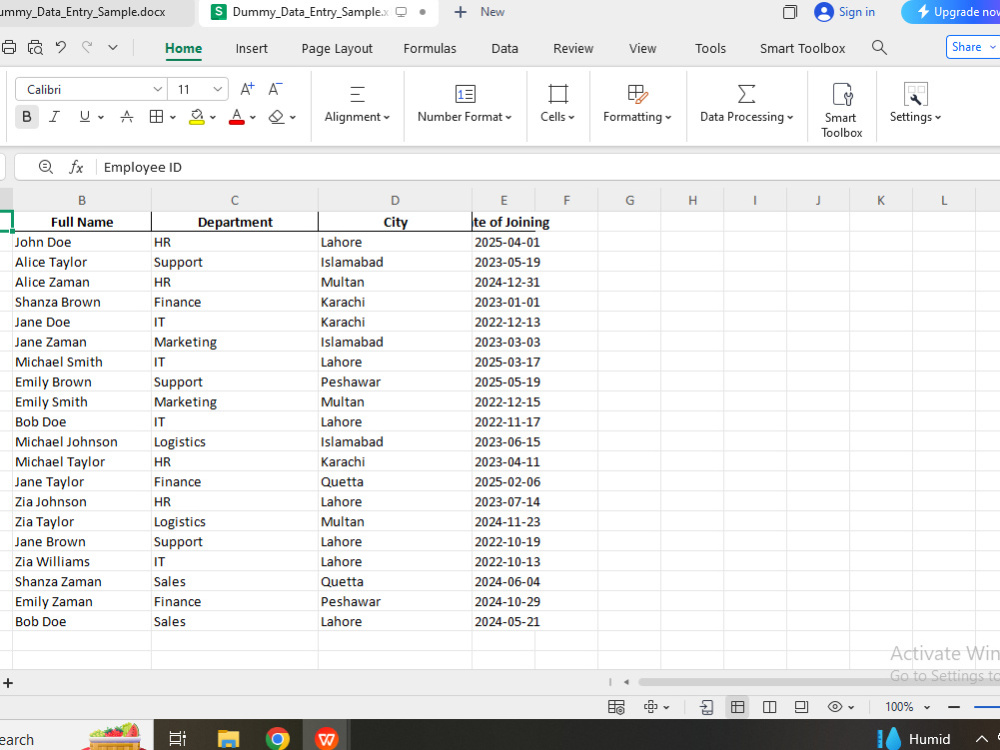Open fill color dropdown arrow
Screen dimensions: 1000x750
tap(213, 117)
